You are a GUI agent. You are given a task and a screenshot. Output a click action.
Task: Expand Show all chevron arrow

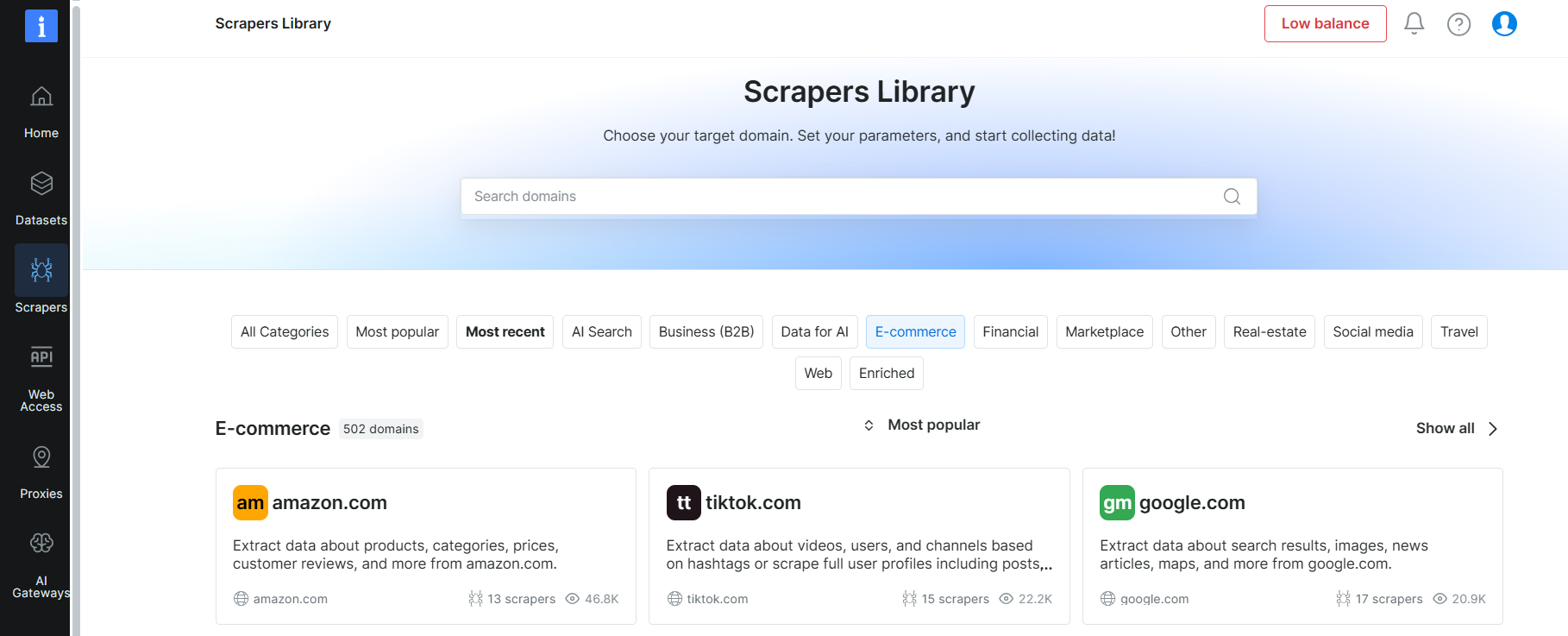coord(1493,429)
